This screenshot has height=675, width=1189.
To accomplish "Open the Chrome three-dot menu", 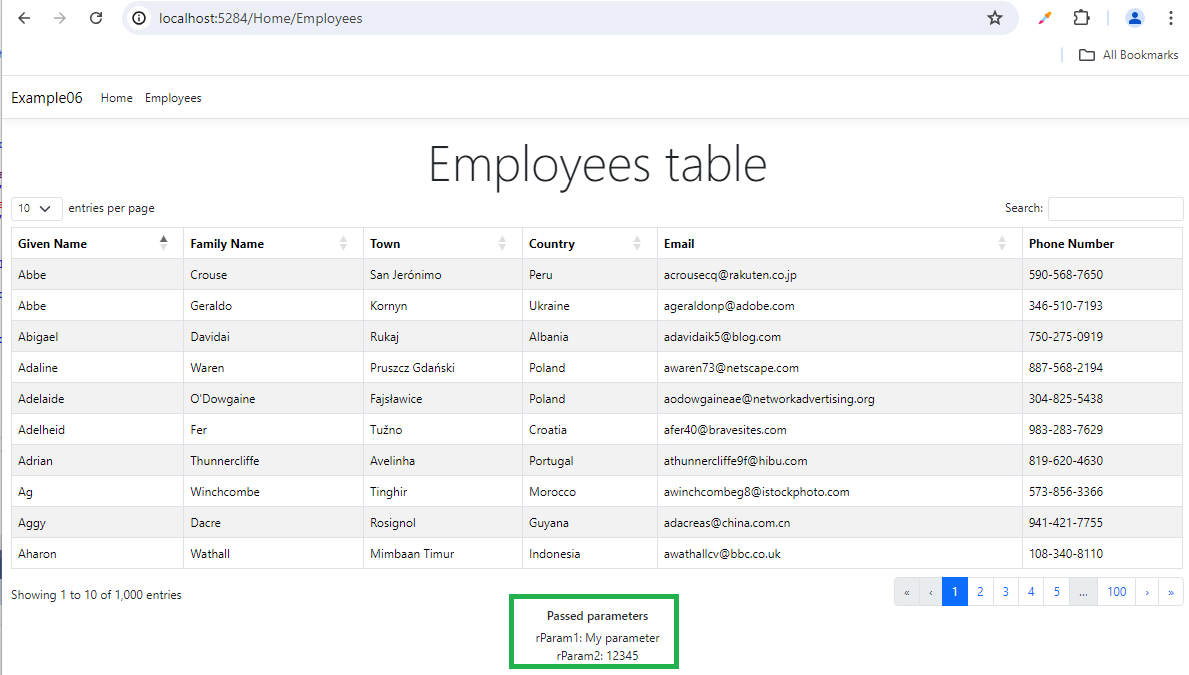I will click(x=1171, y=18).
